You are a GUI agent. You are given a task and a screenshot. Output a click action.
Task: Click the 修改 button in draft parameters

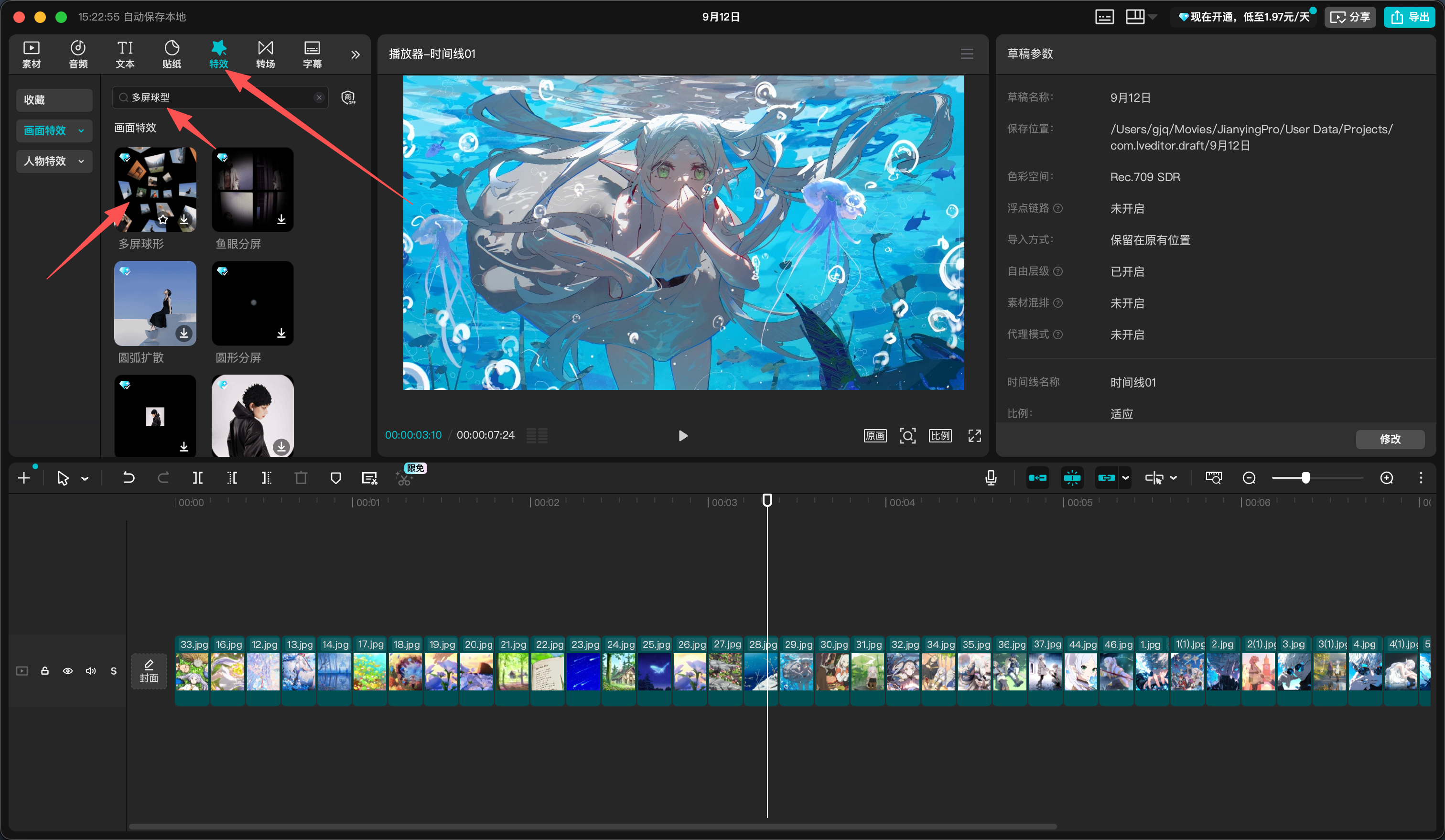point(1390,439)
